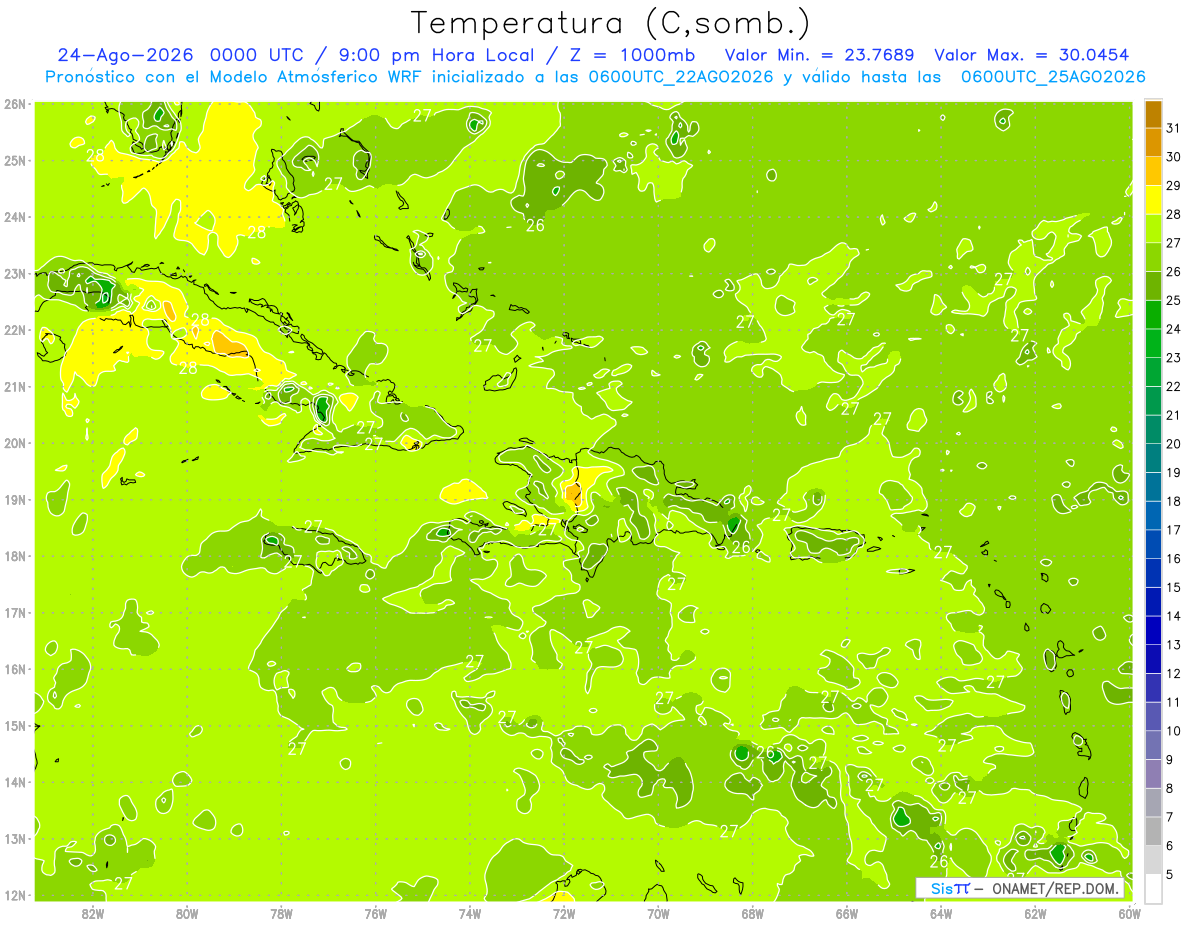Screen dimensions: 1200x927
Task: Click legend value 12 on the color bar
Action: click(1174, 673)
